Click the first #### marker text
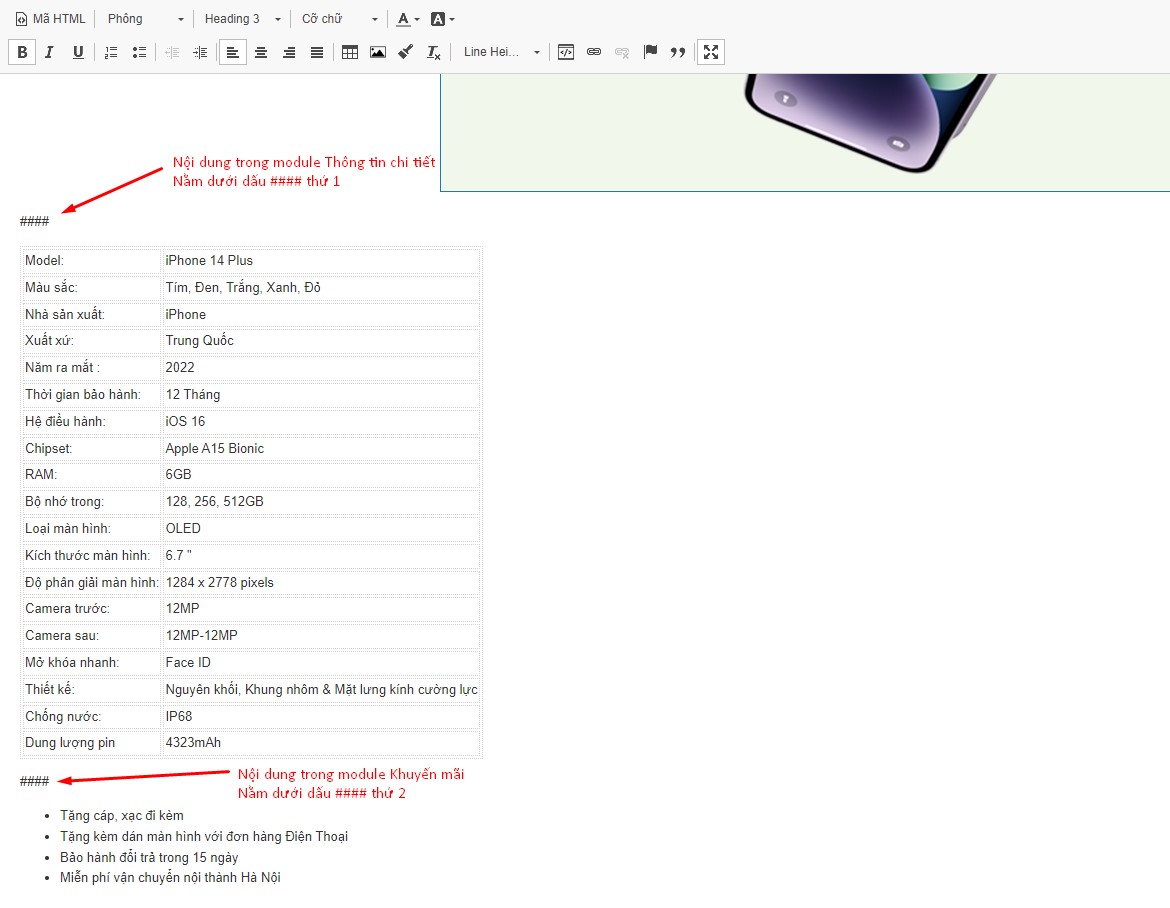This screenshot has height=908, width=1170. [34, 221]
